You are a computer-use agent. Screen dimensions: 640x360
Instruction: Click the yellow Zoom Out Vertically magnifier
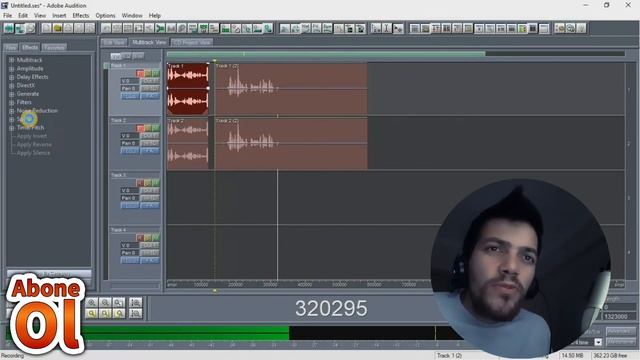[105, 313]
